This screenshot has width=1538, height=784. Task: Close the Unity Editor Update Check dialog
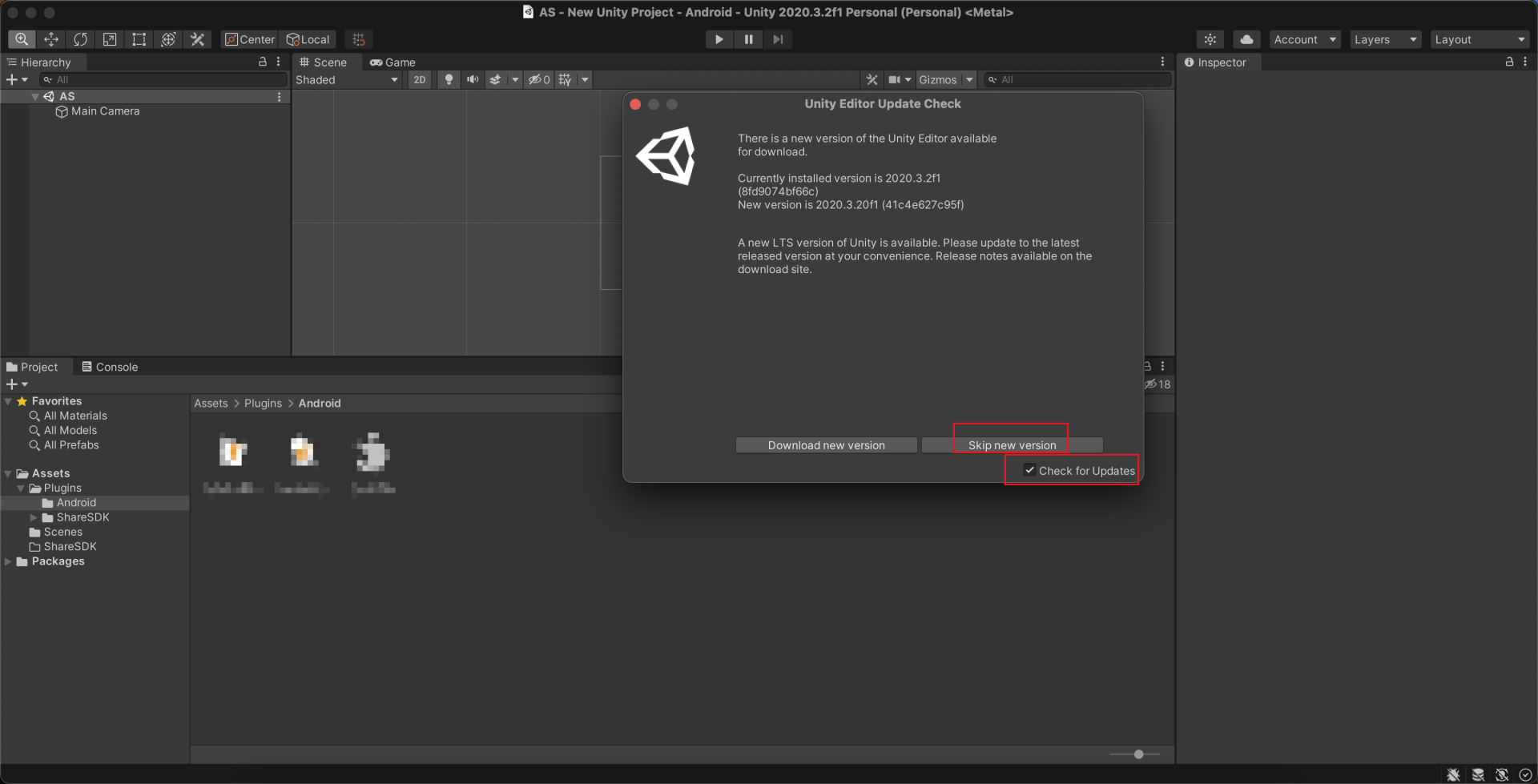(635, 104)
